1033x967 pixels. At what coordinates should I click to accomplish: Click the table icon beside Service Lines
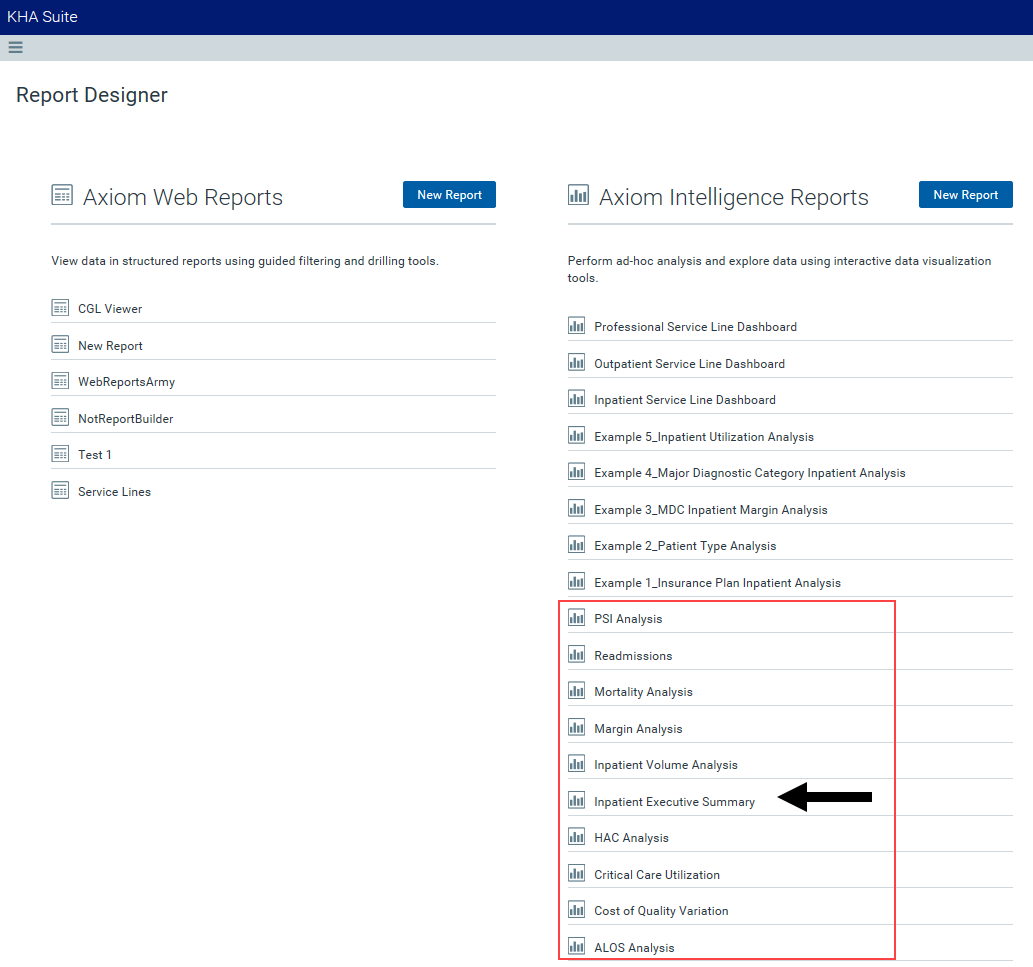pos(61,491)
